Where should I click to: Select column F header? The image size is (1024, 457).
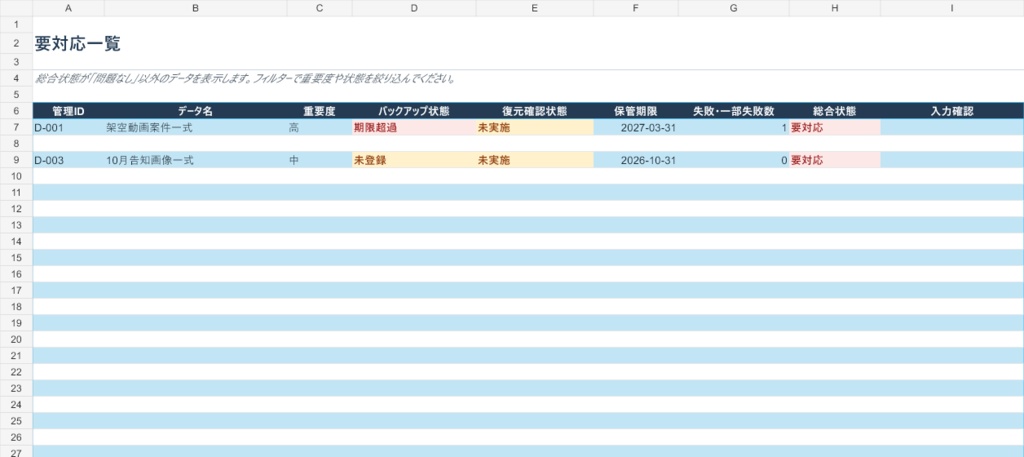636,8
